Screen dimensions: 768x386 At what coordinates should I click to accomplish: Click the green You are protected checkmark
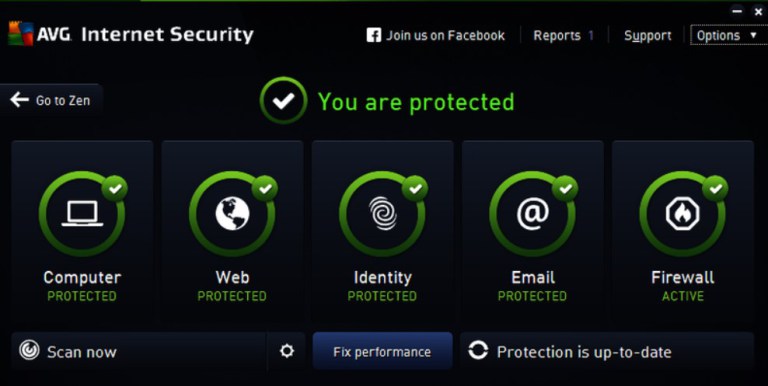pos(284,100)
